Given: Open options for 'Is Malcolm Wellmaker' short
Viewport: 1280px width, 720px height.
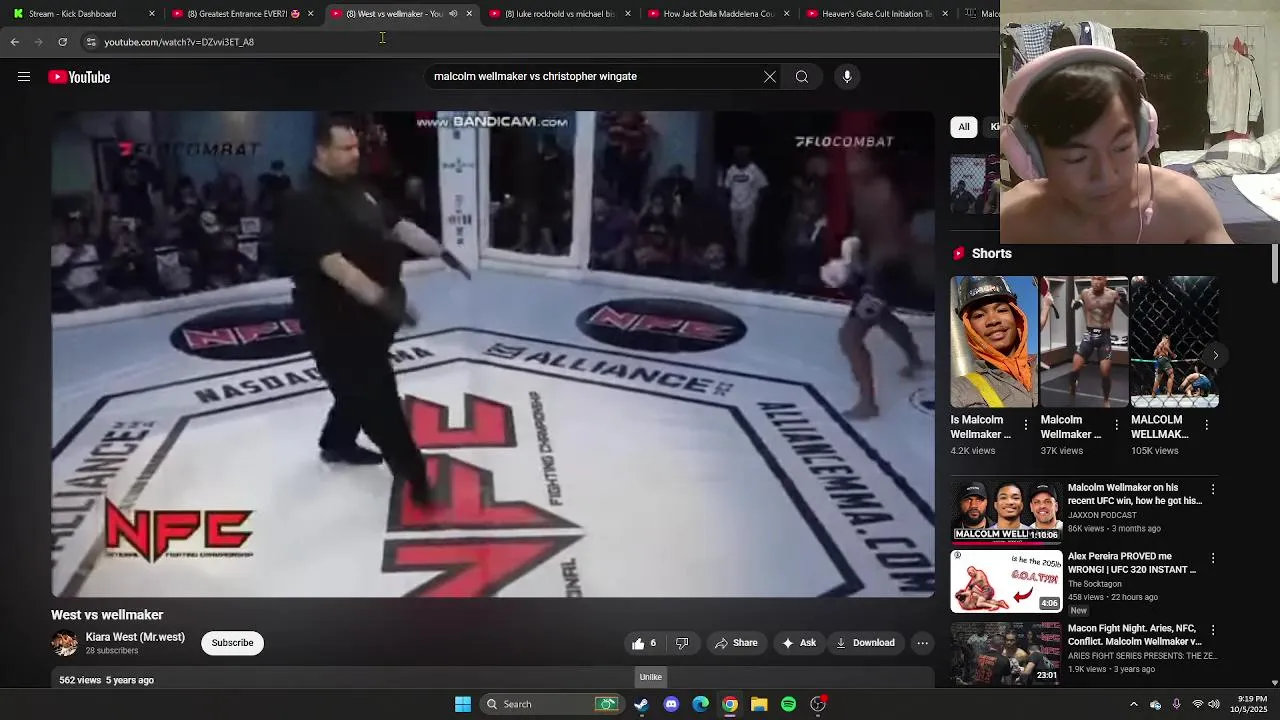Looking at the screenshot, I should pos(1026,425).
